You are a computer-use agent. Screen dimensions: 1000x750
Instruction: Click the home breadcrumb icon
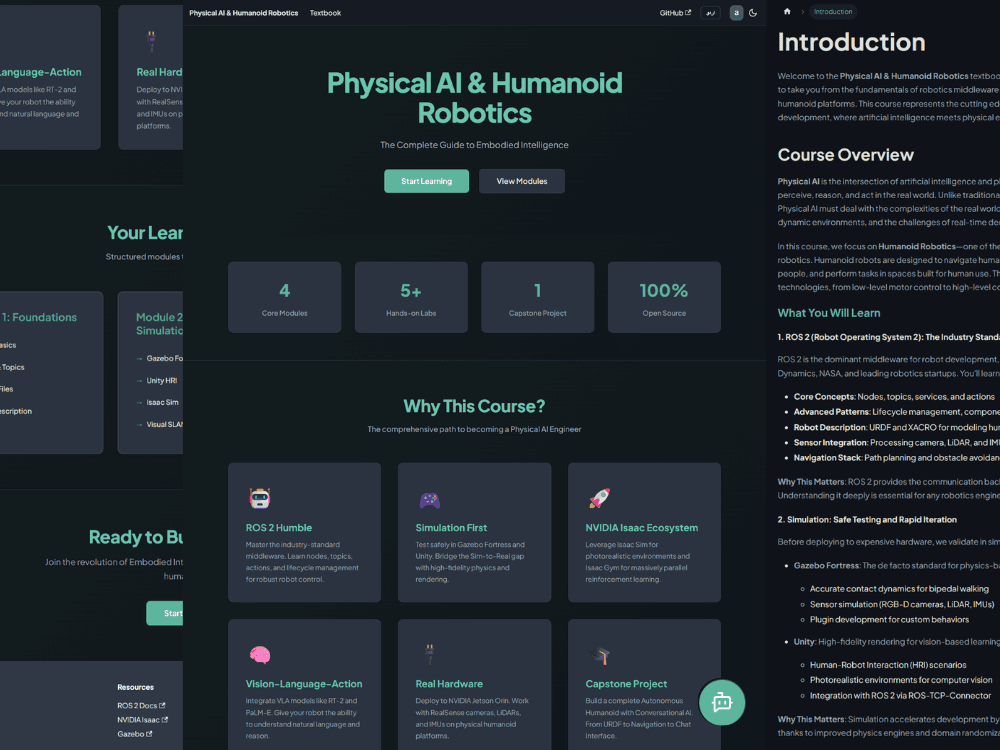pos(787,12)
